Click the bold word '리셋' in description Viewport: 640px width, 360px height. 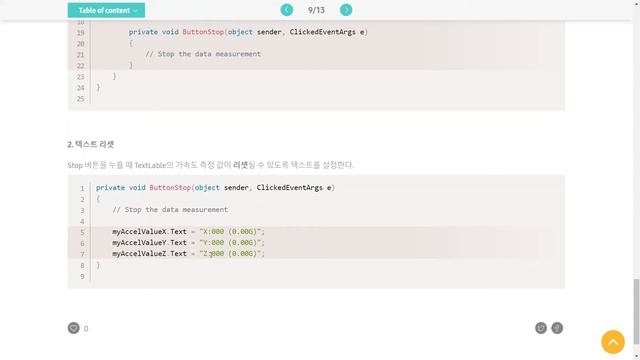pos(240,165)
